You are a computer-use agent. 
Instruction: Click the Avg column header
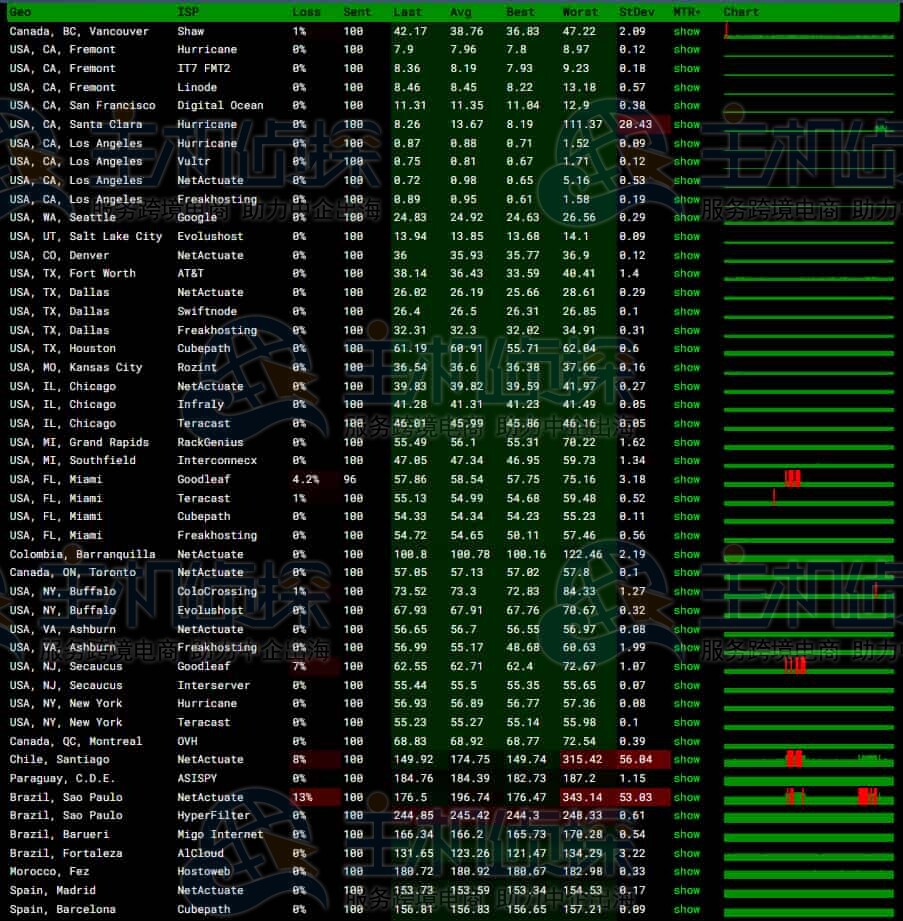461,12
